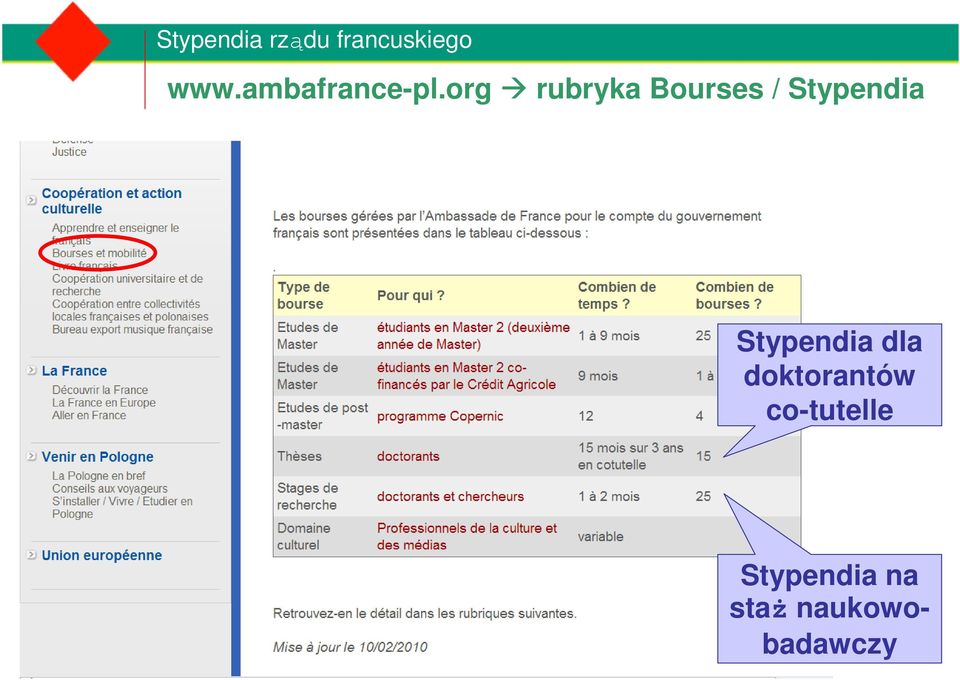Open Apprendre et enseigner le français link
This screenshot has width=960, height=680.
115,234
